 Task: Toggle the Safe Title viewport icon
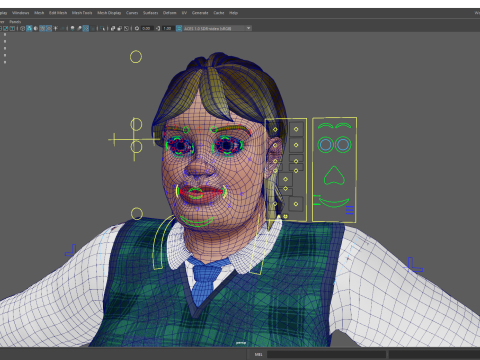pyautogui.click(x=12, y=29)
